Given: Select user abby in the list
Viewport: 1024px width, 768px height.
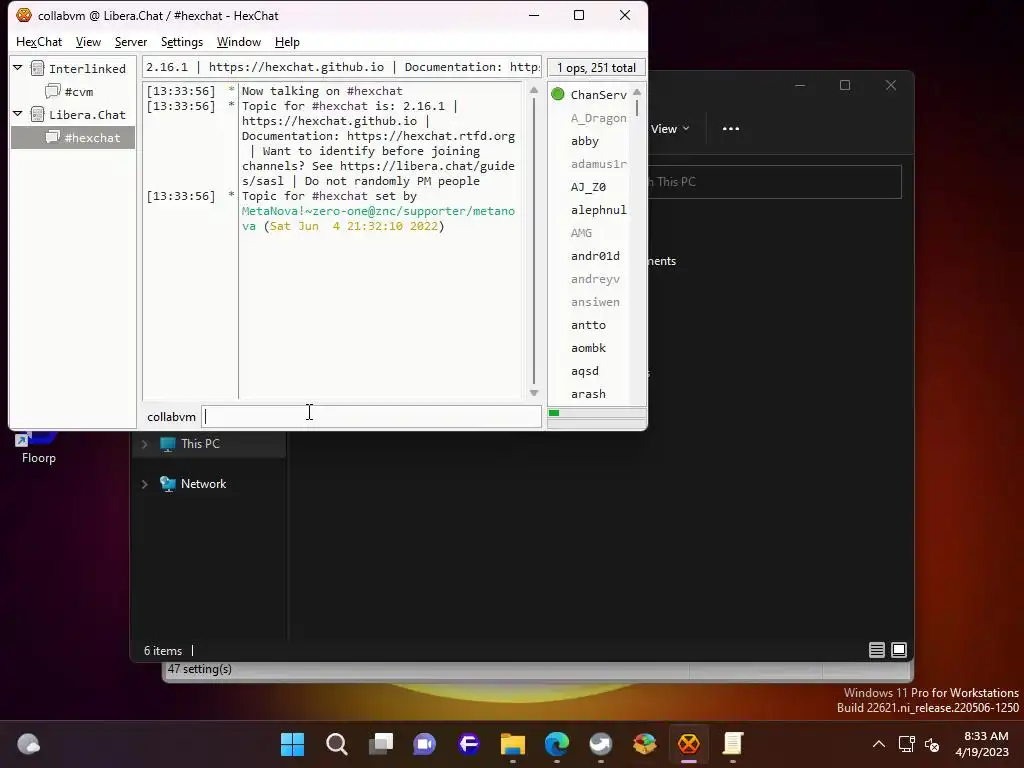Looking at the screenshot, I should pyautogui.click(x=584, y=141).
